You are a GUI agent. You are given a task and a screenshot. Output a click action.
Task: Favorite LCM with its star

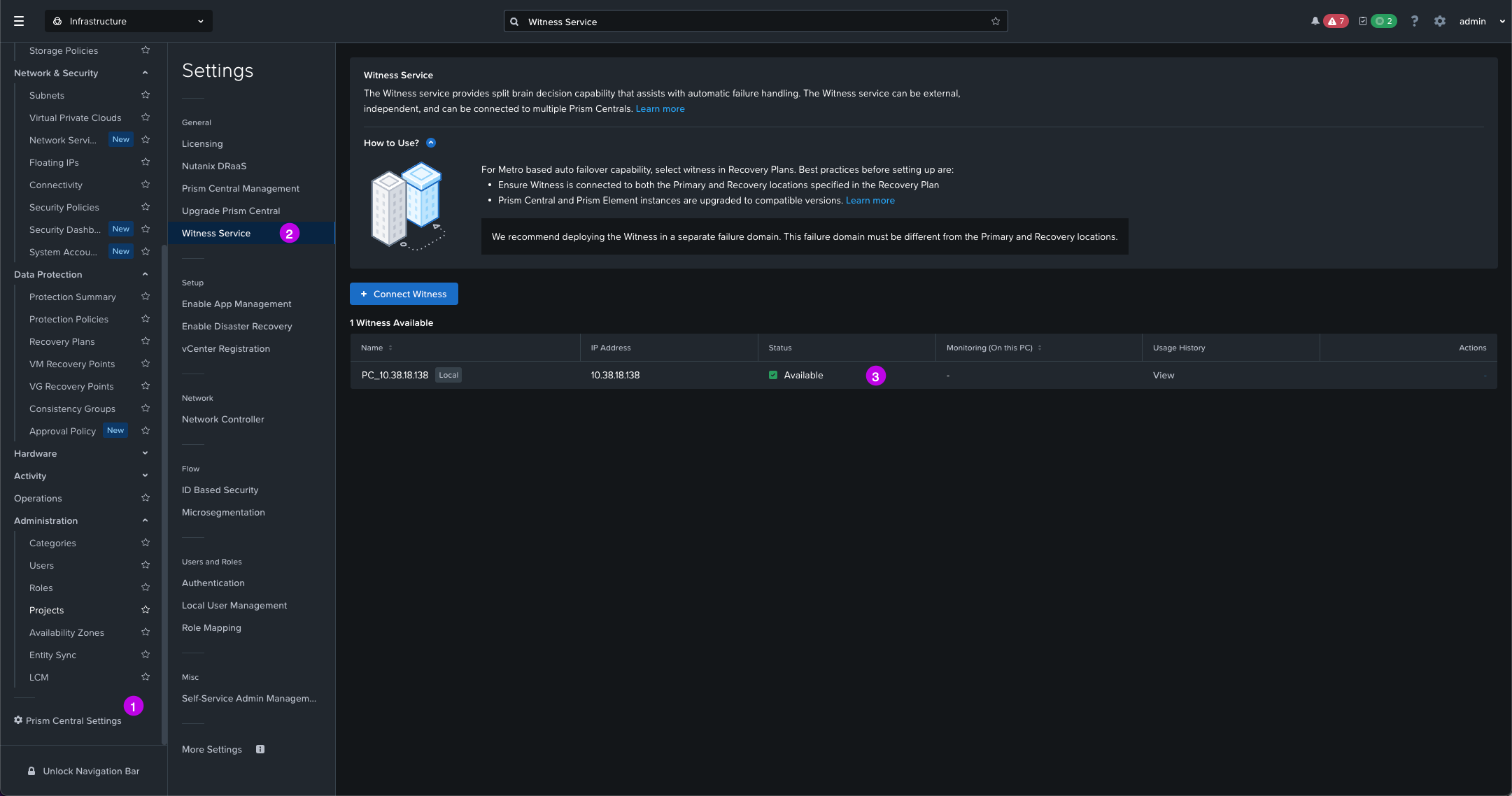[146, 677]
